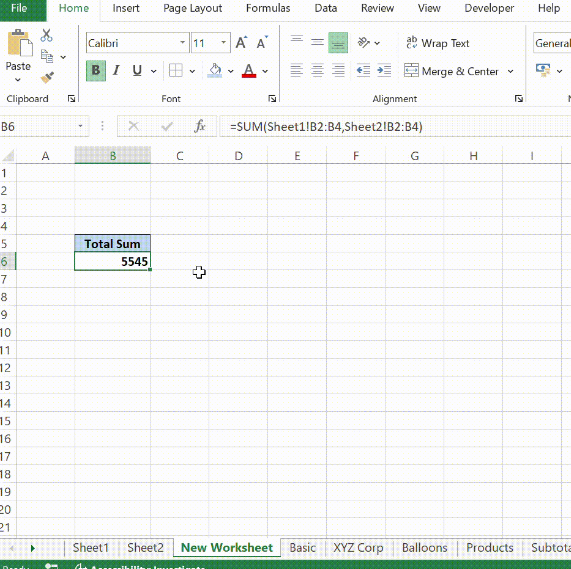Cancel formula entry with the X icon
Viewport: 571px width, 569px height.
[134, 126]
